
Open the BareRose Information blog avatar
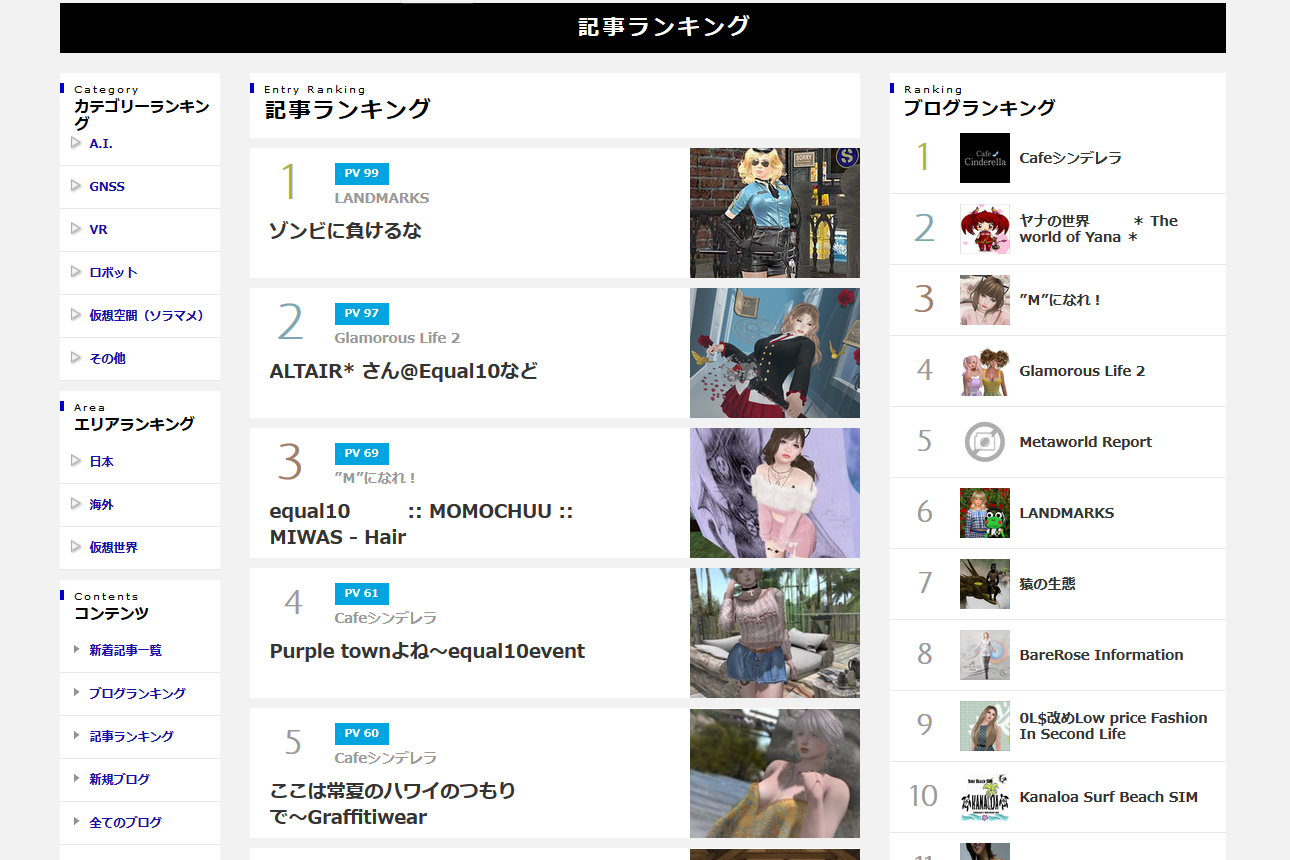click(x=984, y=655)
